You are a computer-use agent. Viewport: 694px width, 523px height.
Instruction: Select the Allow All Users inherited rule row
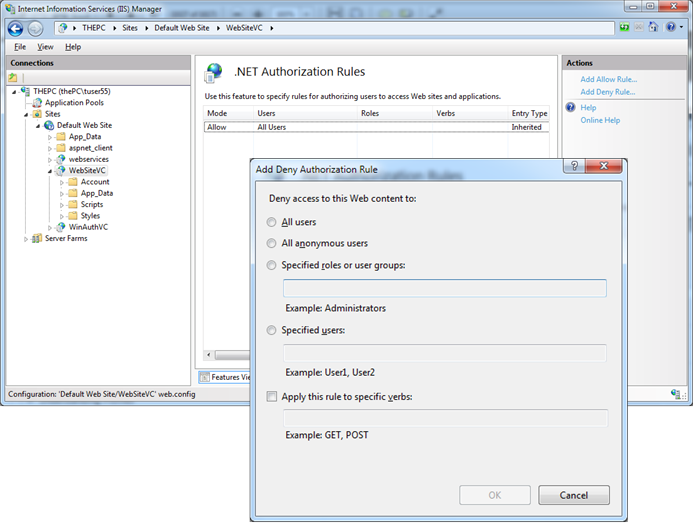click(376, 127)
